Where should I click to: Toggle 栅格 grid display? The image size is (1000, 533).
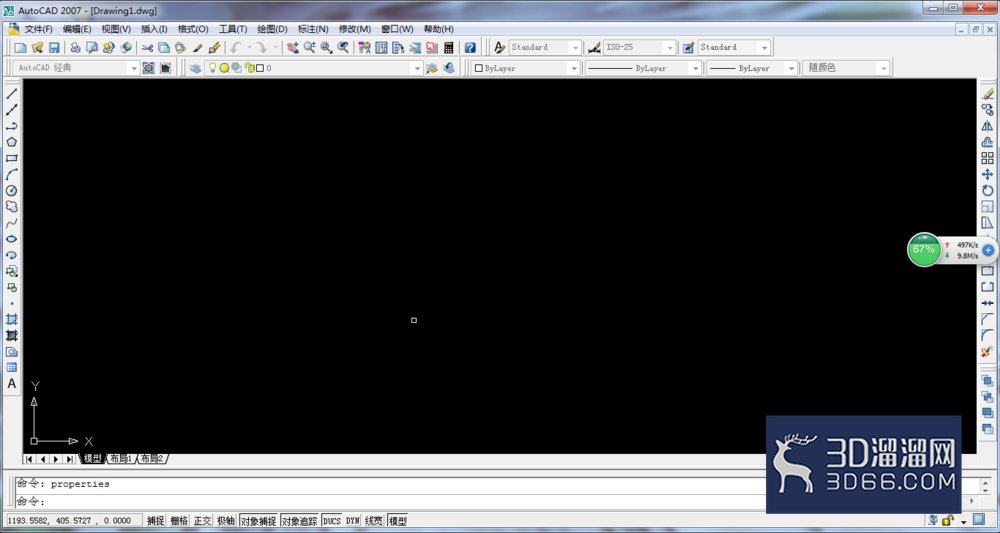coord(179,521)
